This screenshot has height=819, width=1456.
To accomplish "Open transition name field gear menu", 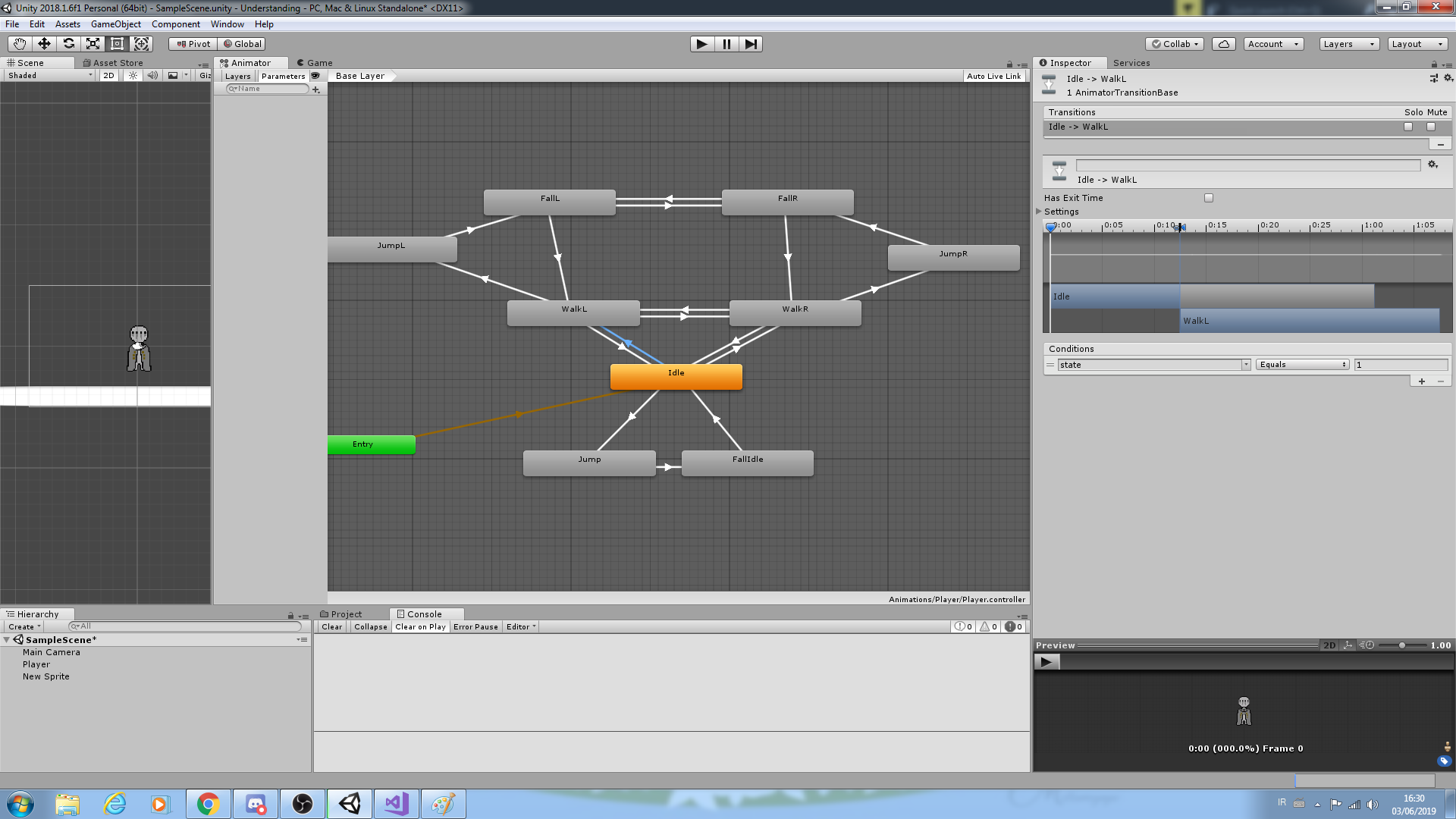I will [x=1432, y=165].
